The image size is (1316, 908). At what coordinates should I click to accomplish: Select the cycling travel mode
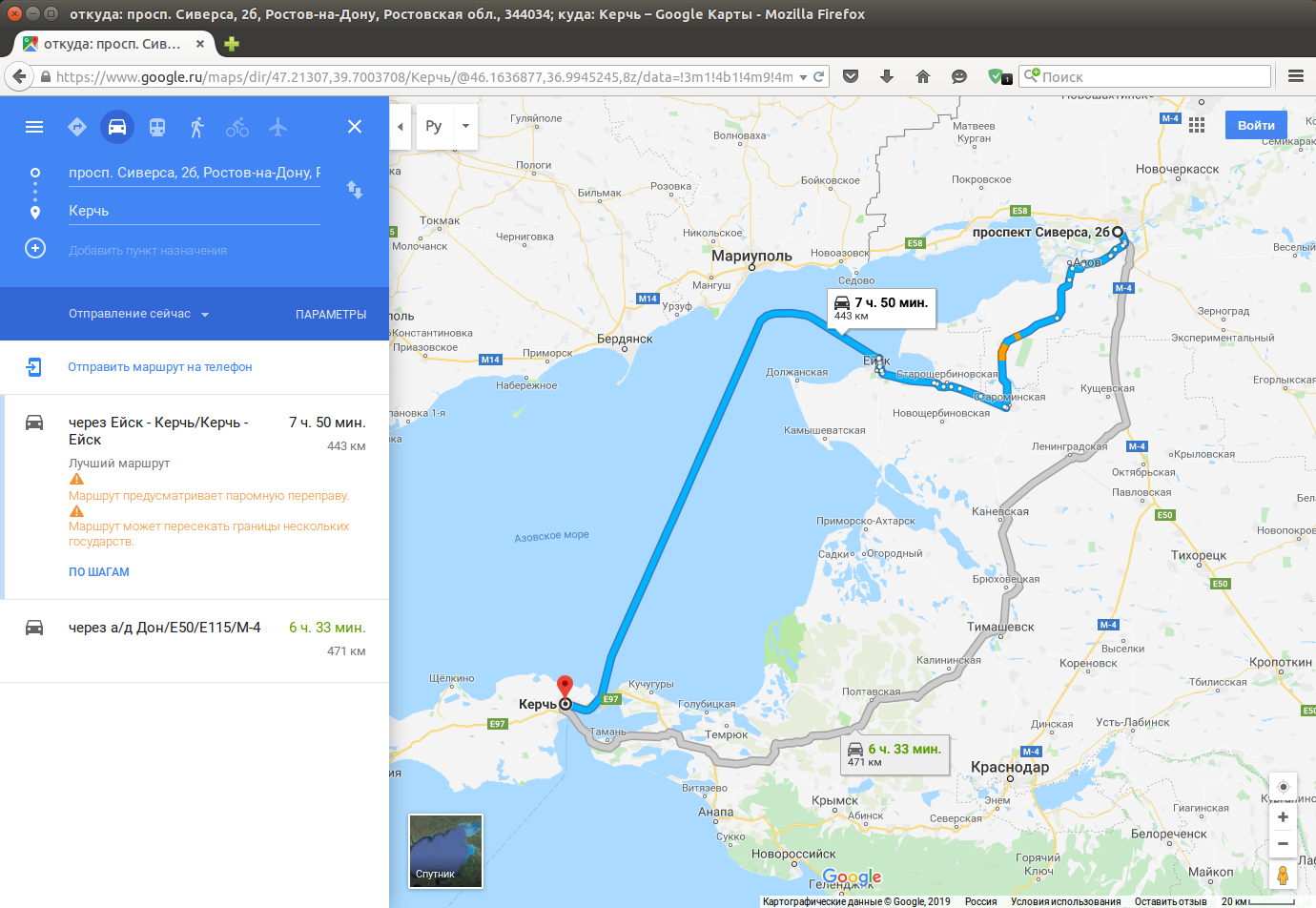(237, 127)
